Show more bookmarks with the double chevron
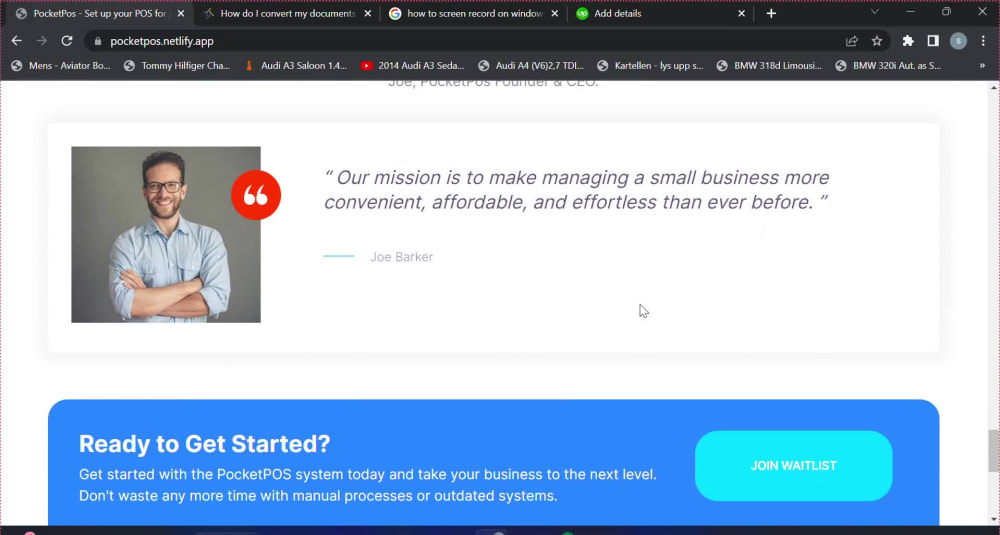 pos(982,65)
